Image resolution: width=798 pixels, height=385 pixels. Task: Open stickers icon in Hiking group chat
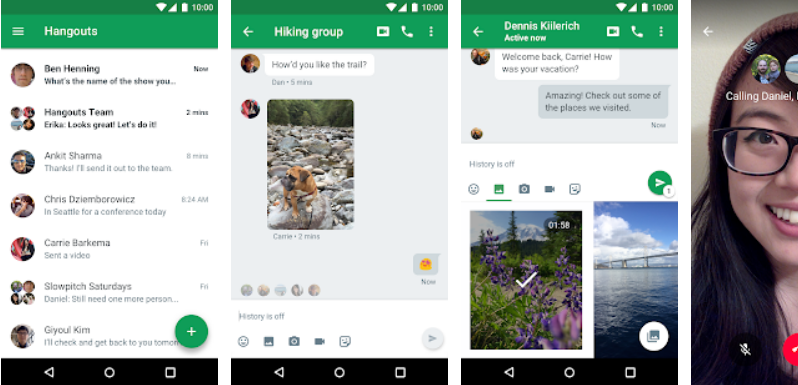[345, 341]
